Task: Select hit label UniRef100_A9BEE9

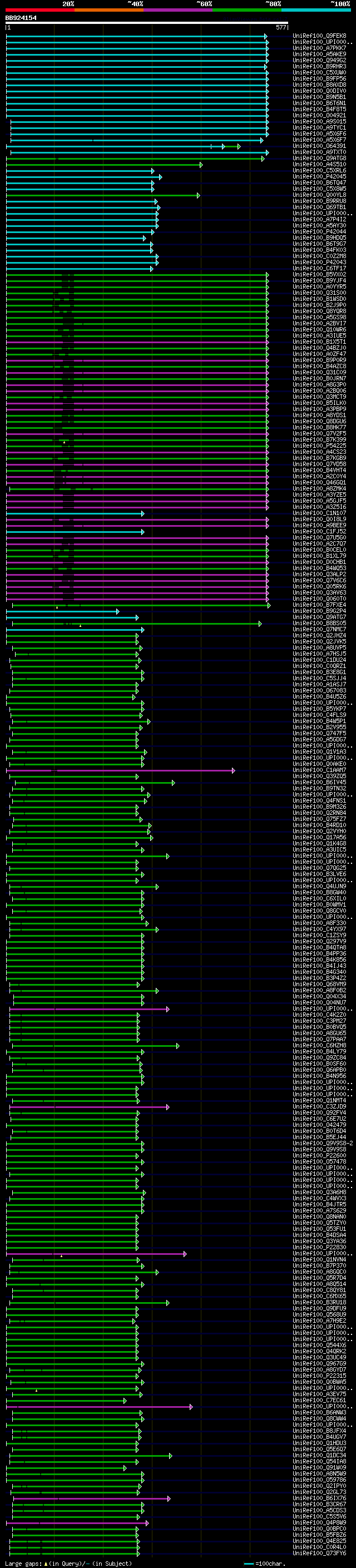Action: 319,525
